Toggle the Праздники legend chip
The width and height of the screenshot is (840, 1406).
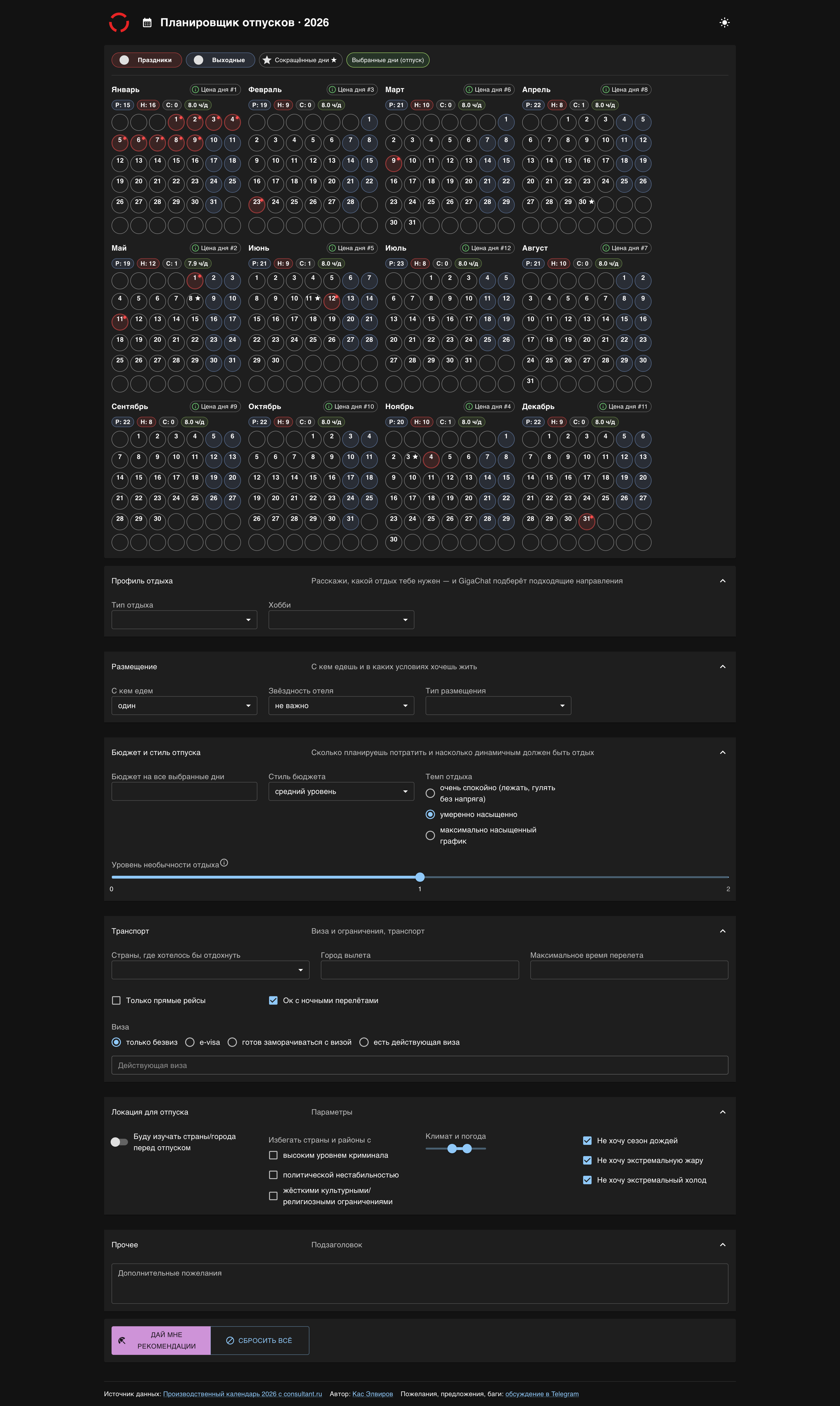(147, 60)
